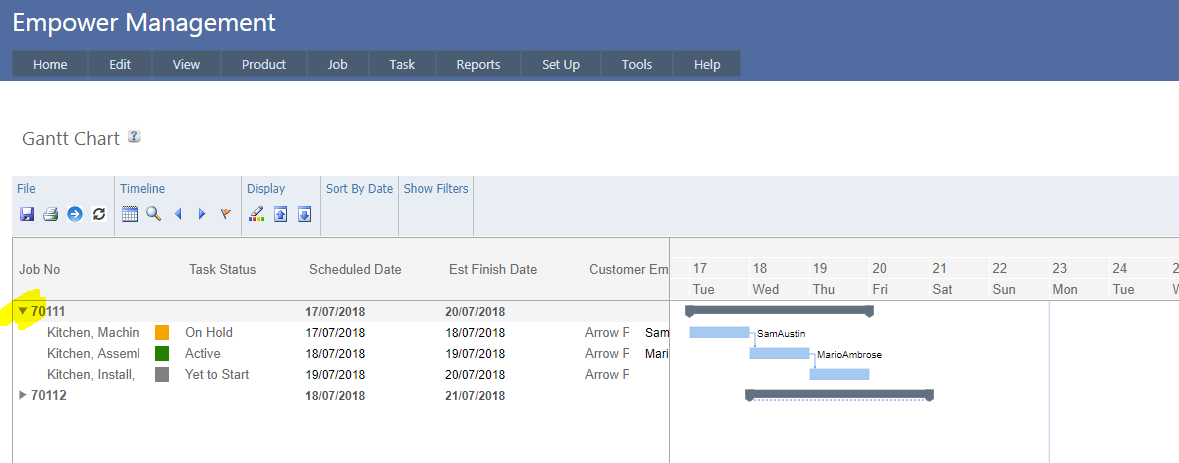Click the blue arrow export icon
Image resolution: width=1179 pixels, height=463 pixels.
(x=75, y=214)
